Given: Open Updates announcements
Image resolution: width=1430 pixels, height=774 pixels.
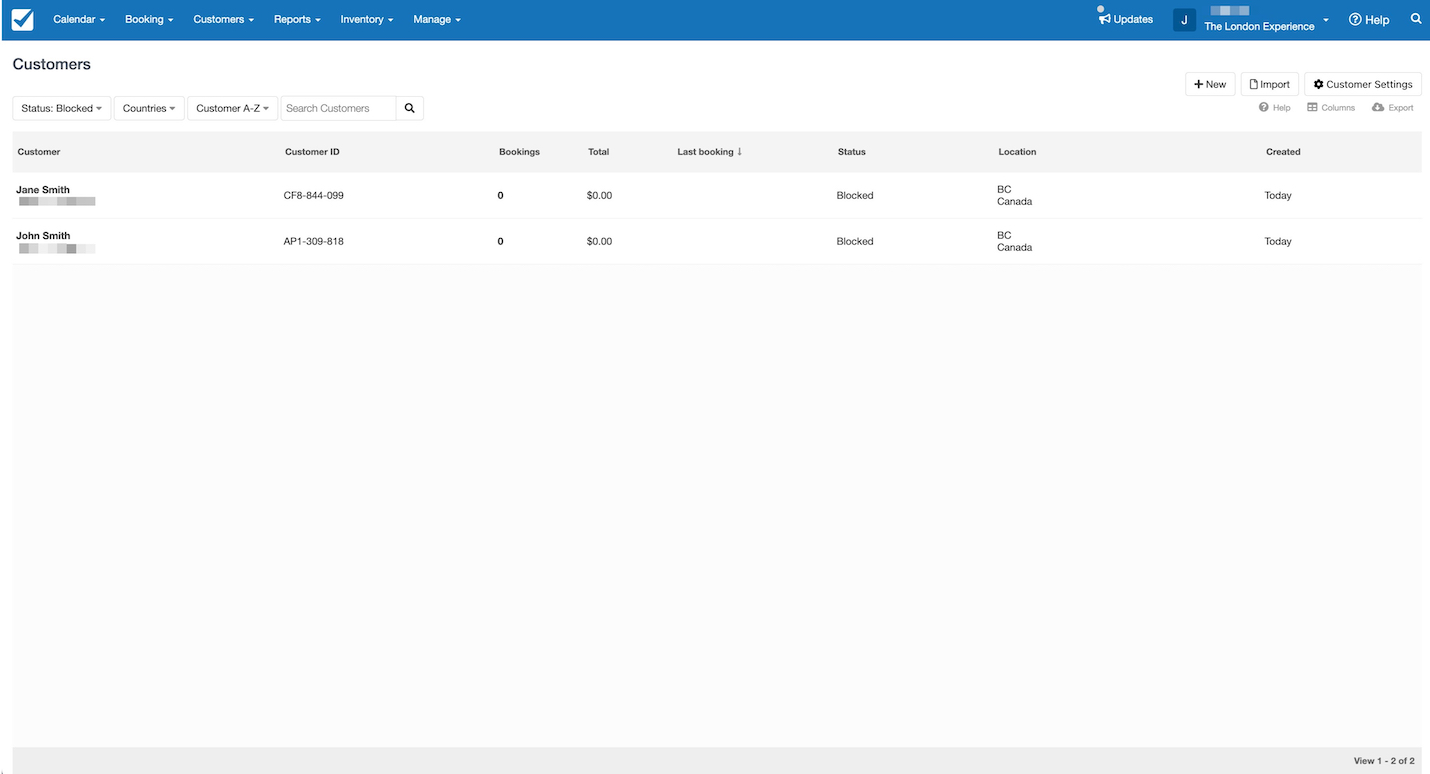Looking at the screenshot, I should click(x=1126, y=19).
